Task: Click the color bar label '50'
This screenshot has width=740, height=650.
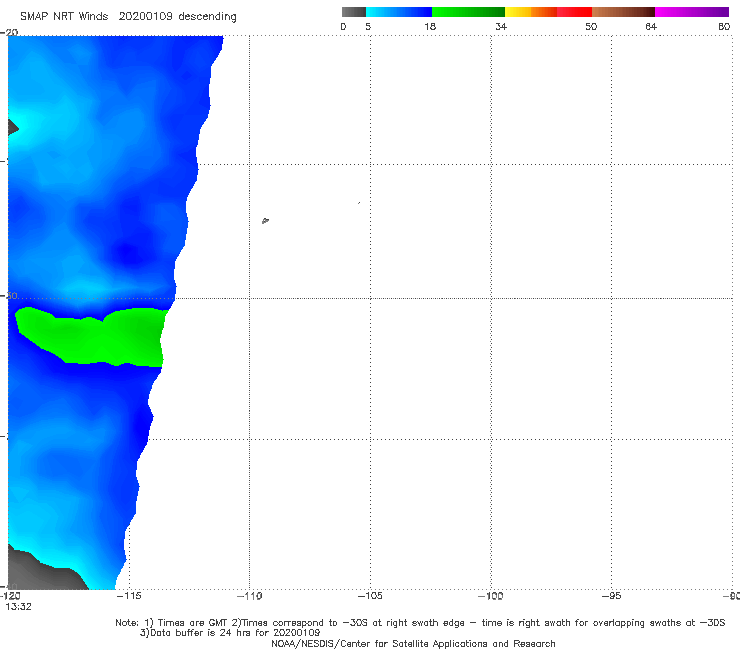Action: point(591,26)
